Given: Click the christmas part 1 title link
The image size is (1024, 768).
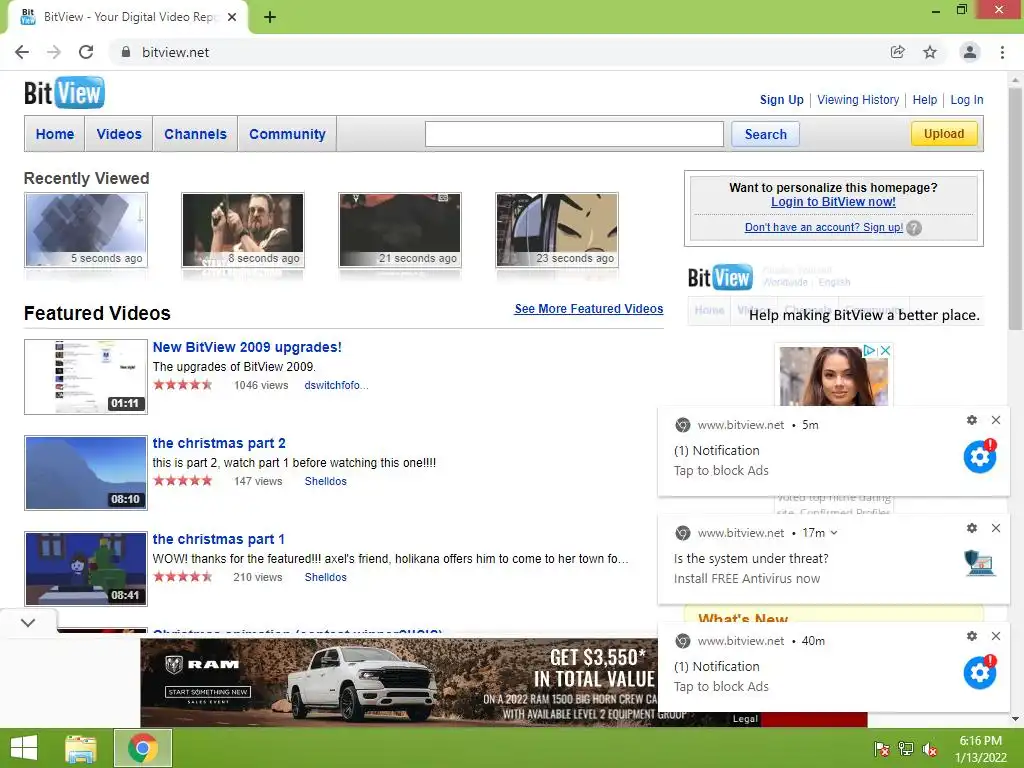Looking at the screenshot, I should tap(218, 539).
